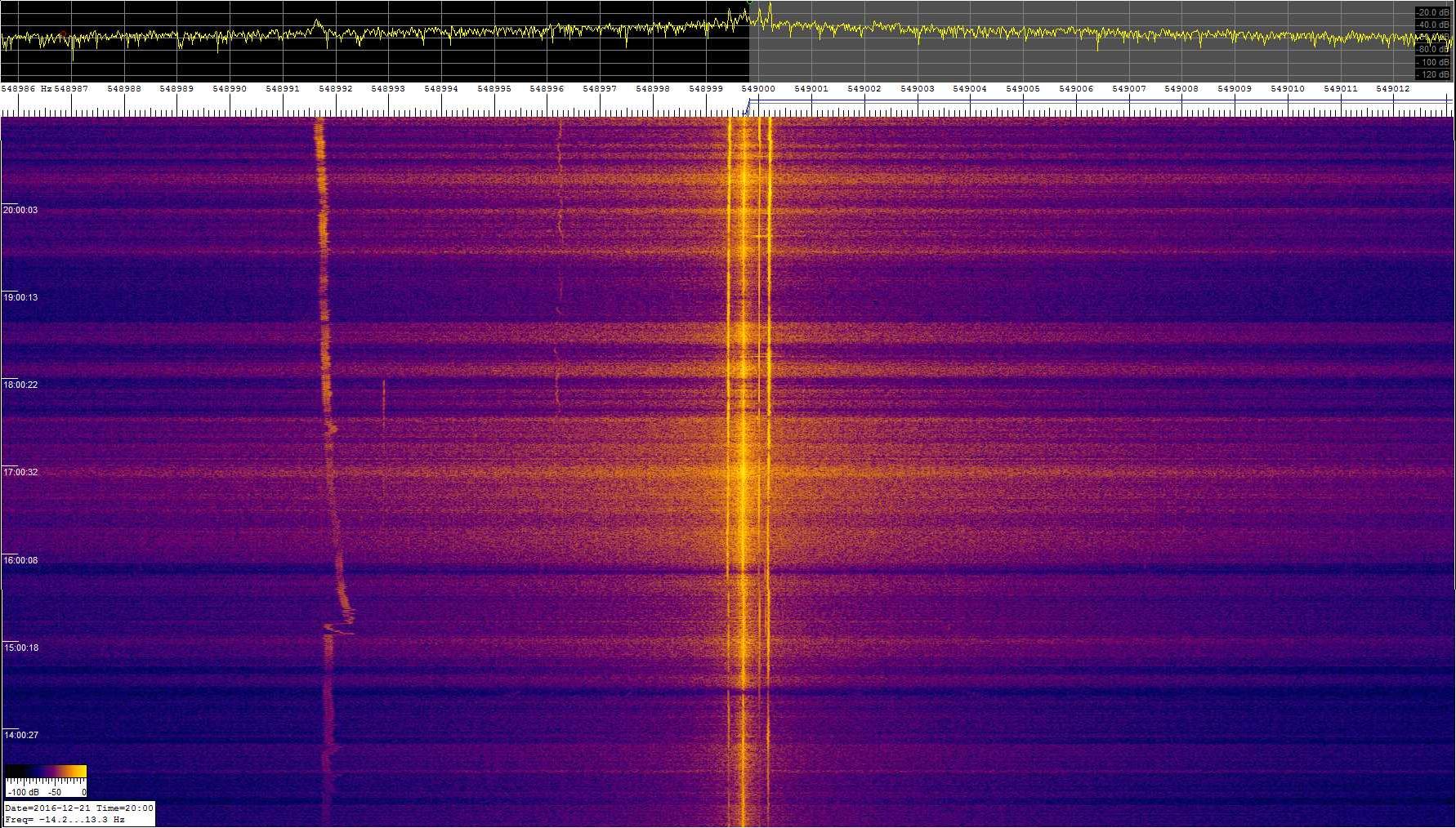Click the -100 dB to 0 color scale ruler
This screenshot has width=1456, height=828.
click(x=46, y=787)
